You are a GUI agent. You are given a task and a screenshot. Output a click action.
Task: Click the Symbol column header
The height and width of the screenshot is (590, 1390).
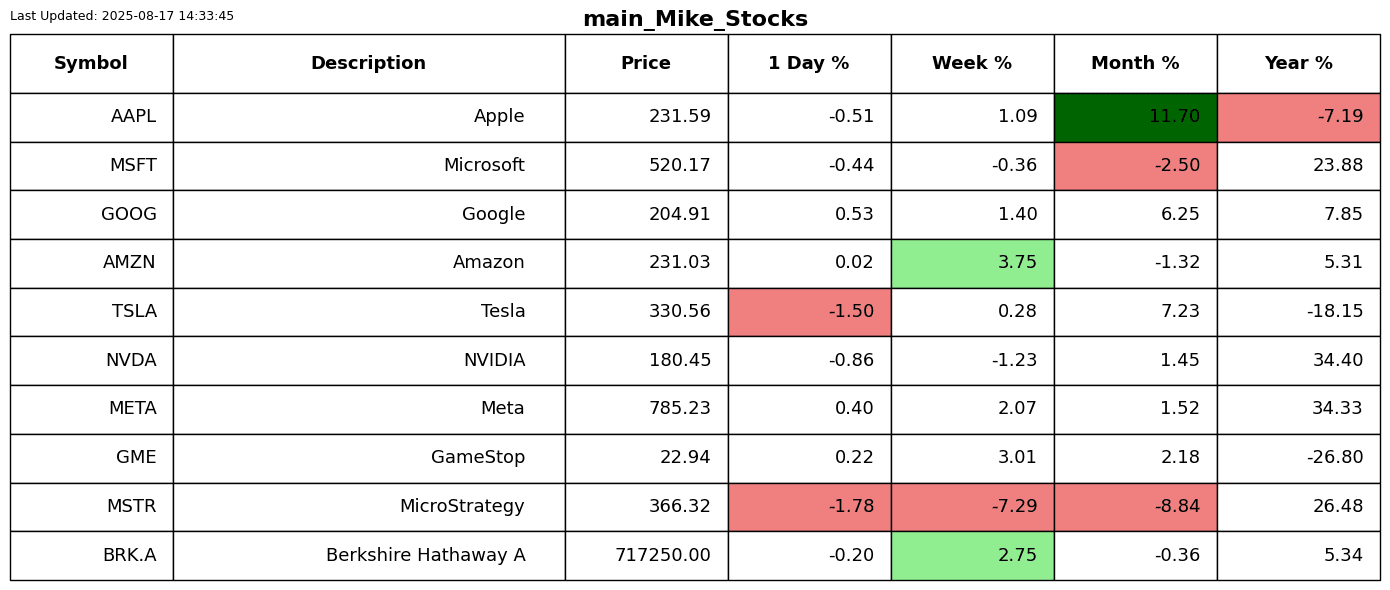[91, 64]
